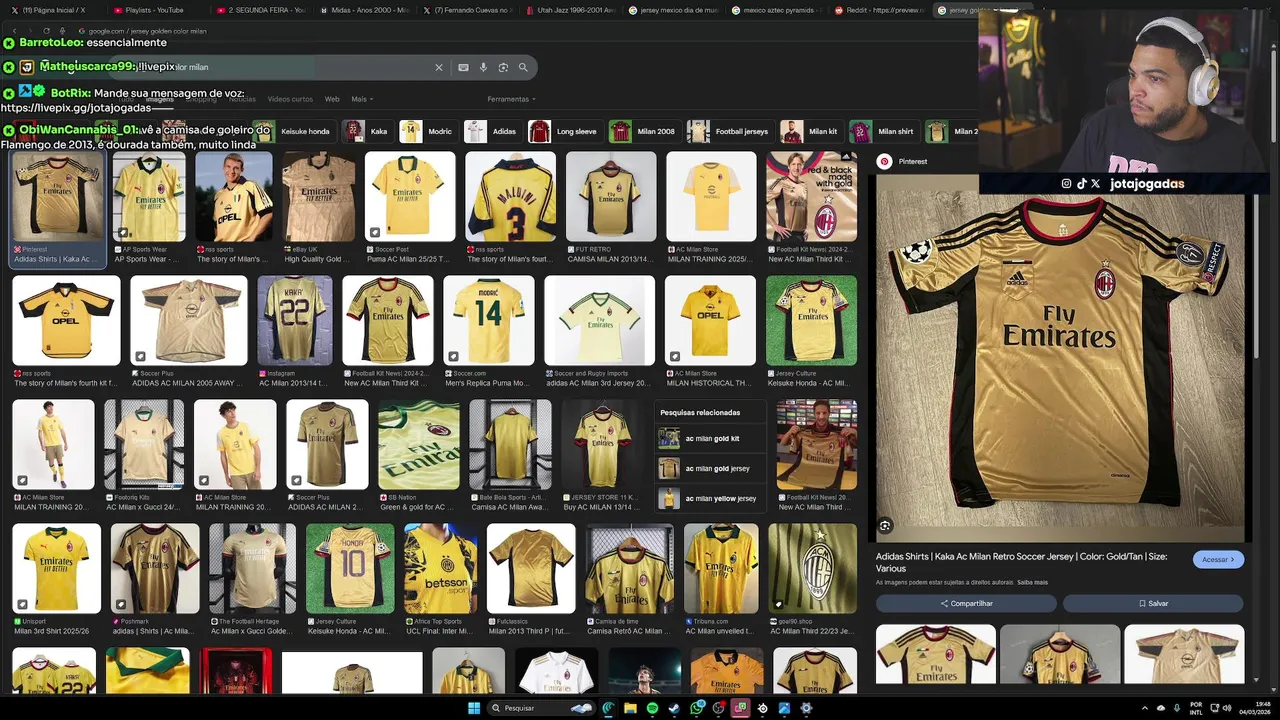Expand the Ferramentas tools dropdown

click(x=511, y=99)
